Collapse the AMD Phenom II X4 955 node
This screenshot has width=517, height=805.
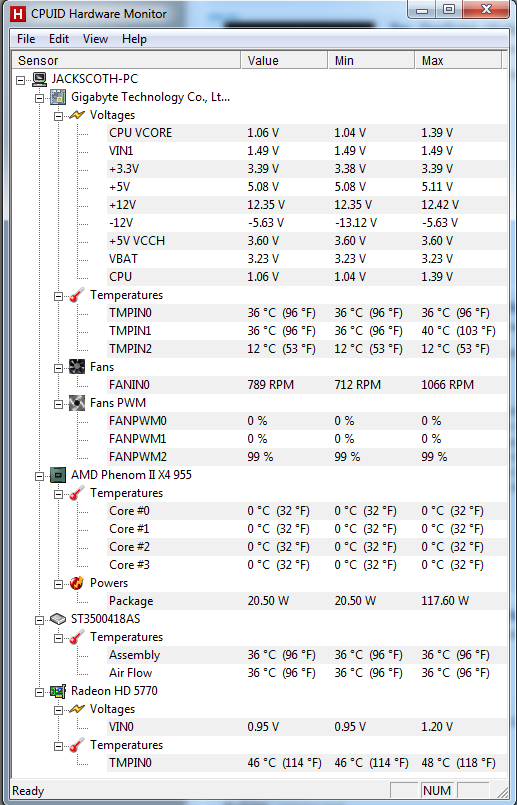tap(40, 476)
